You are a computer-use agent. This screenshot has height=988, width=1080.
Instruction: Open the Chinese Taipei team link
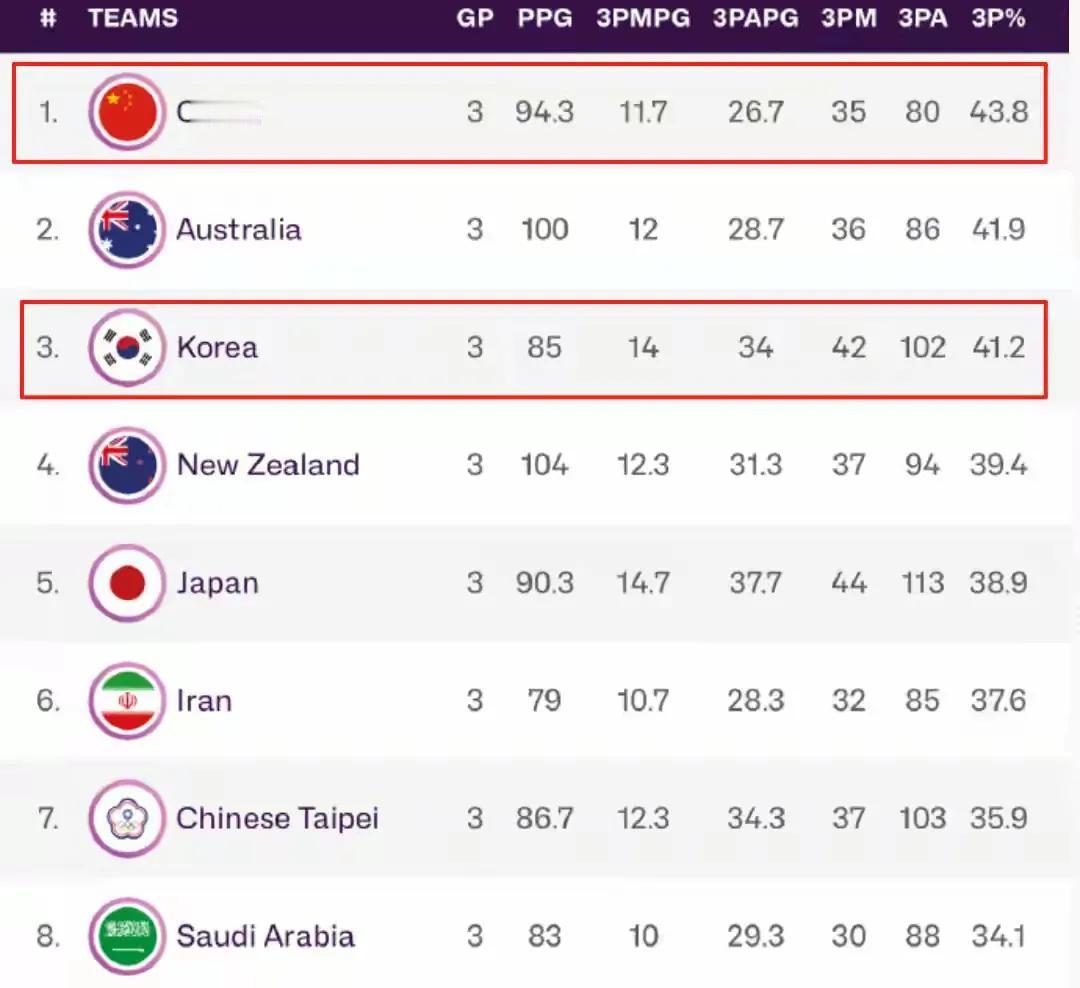278,819
